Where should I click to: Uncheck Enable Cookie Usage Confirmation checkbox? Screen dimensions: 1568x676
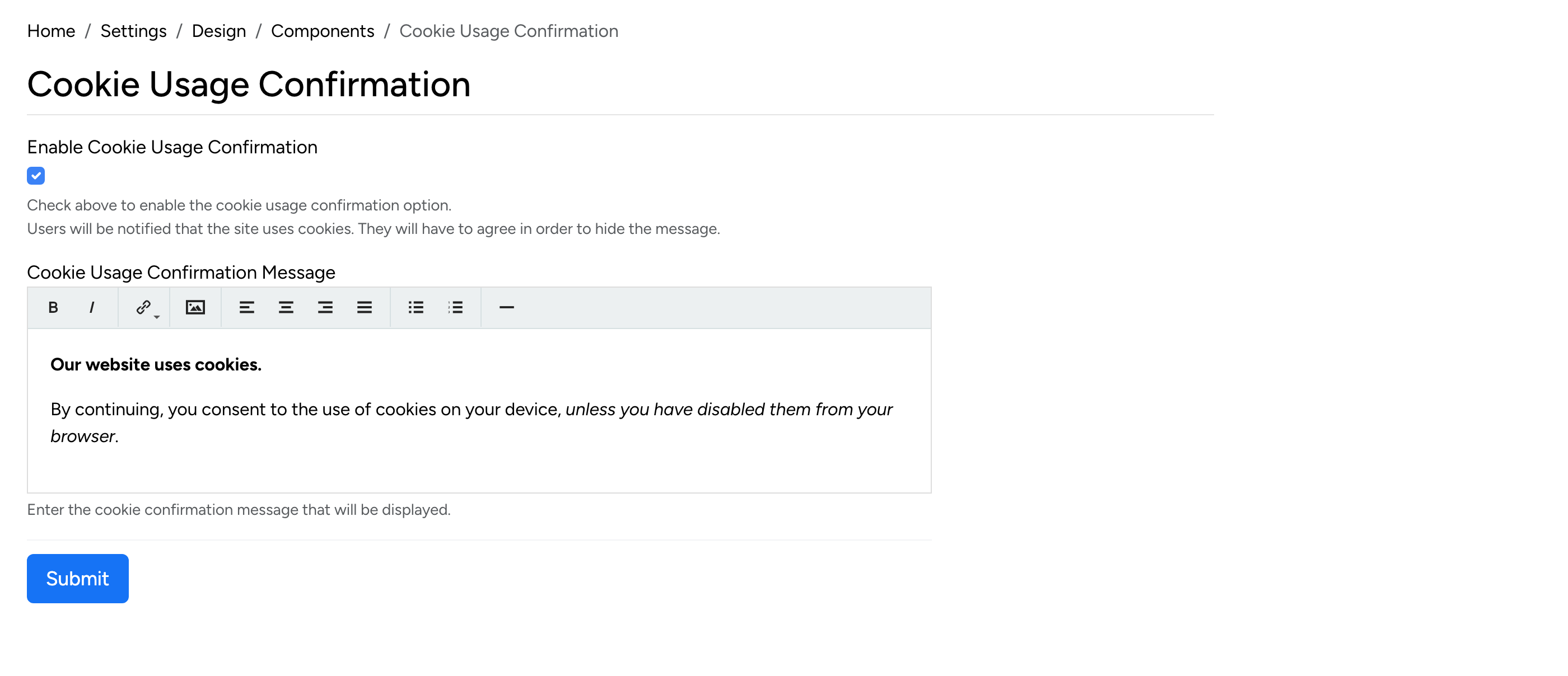[36, 176]
